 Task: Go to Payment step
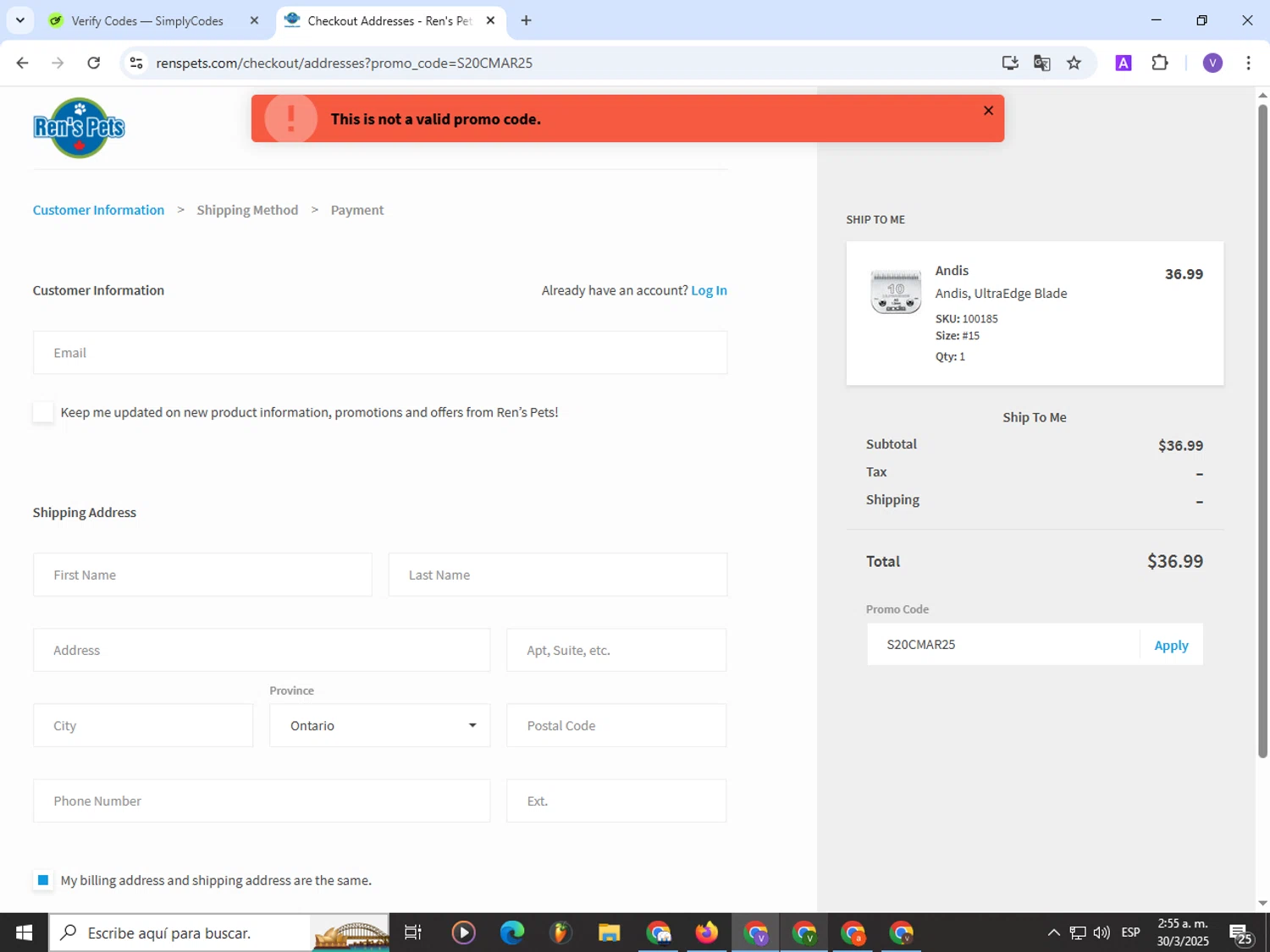pos(357,210)
